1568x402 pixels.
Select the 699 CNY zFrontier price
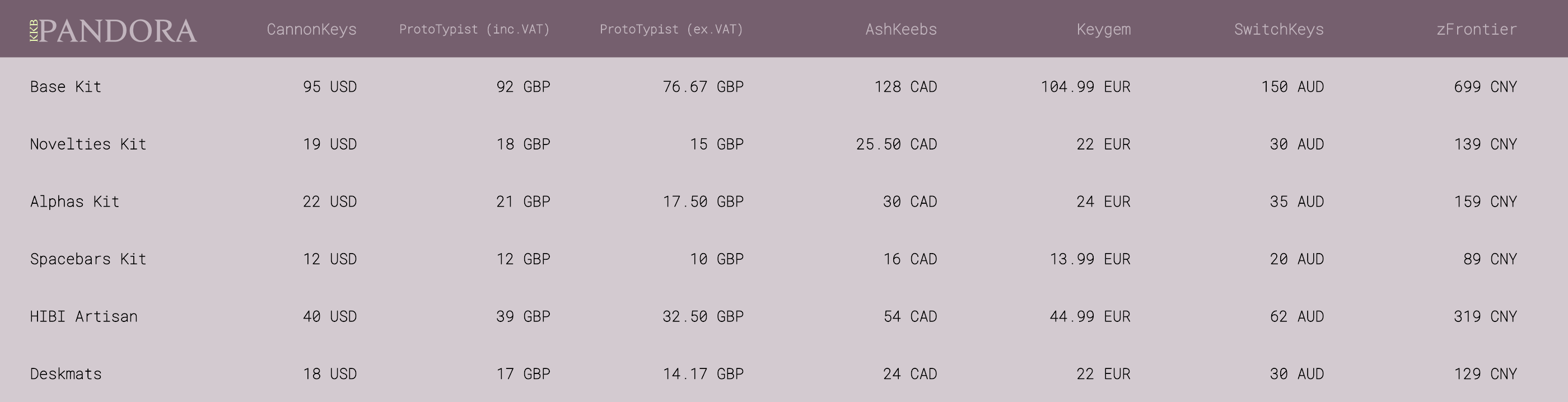[x=1485, y=87]
